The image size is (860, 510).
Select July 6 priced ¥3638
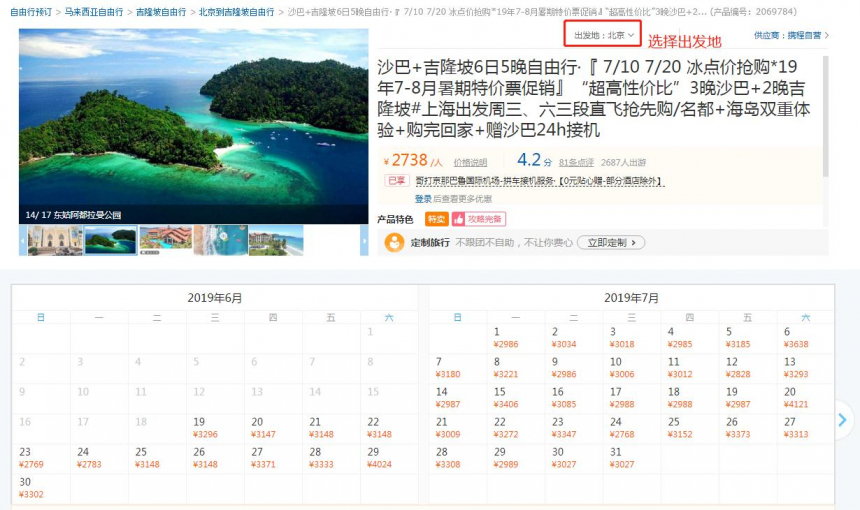click(806, 338)
